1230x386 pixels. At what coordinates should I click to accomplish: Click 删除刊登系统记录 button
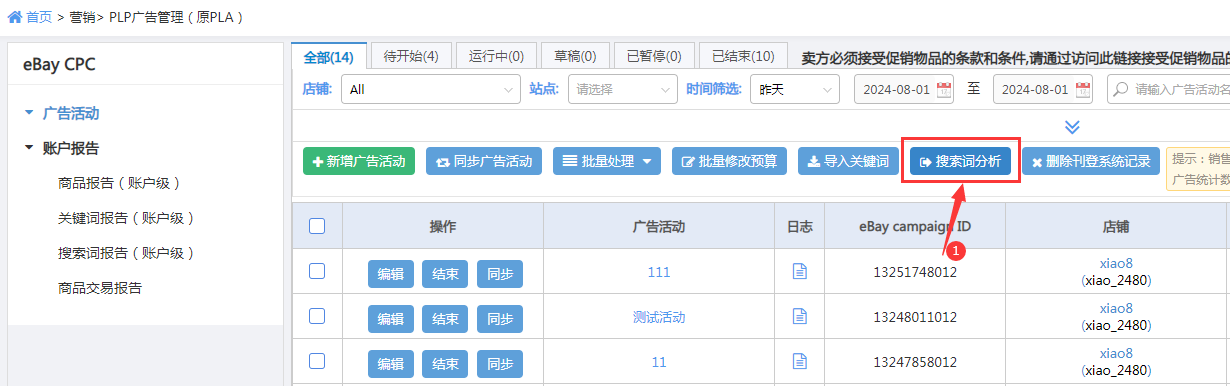click(1091, 161)
